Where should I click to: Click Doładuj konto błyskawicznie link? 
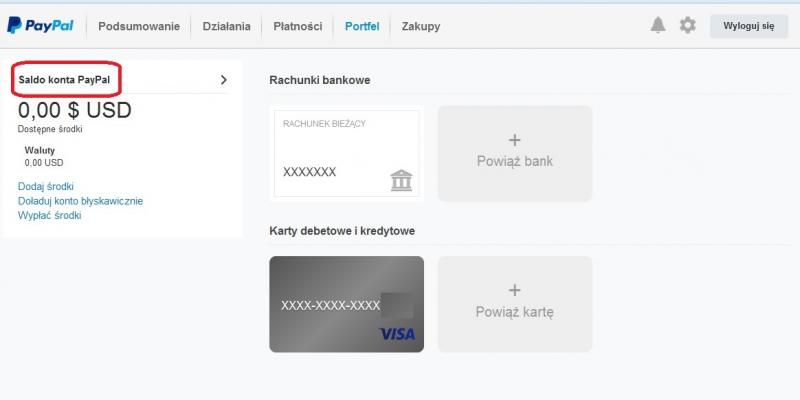click(x=80, y=201)
